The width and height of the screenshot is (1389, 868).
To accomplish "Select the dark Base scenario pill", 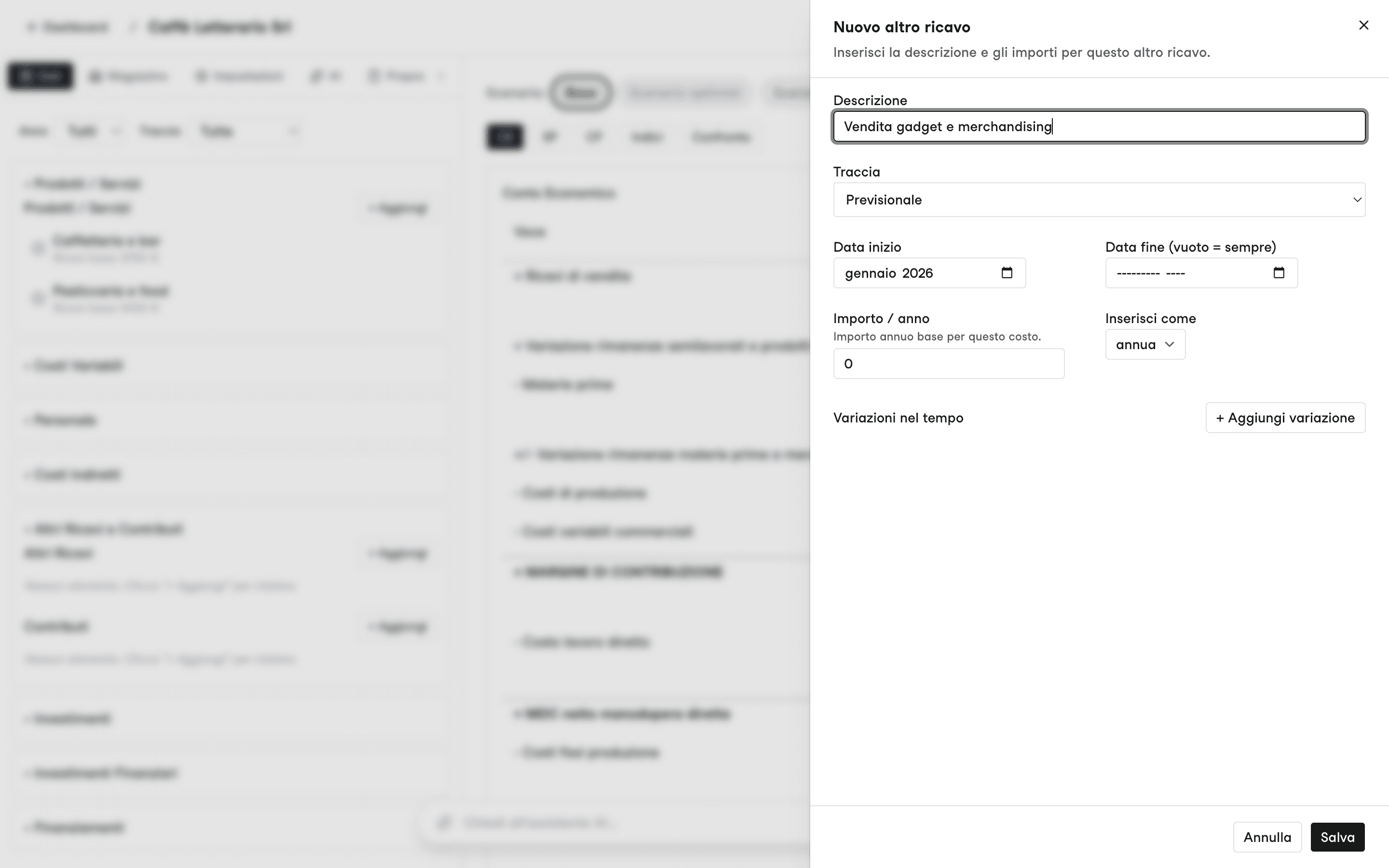I will pos(580,93).
